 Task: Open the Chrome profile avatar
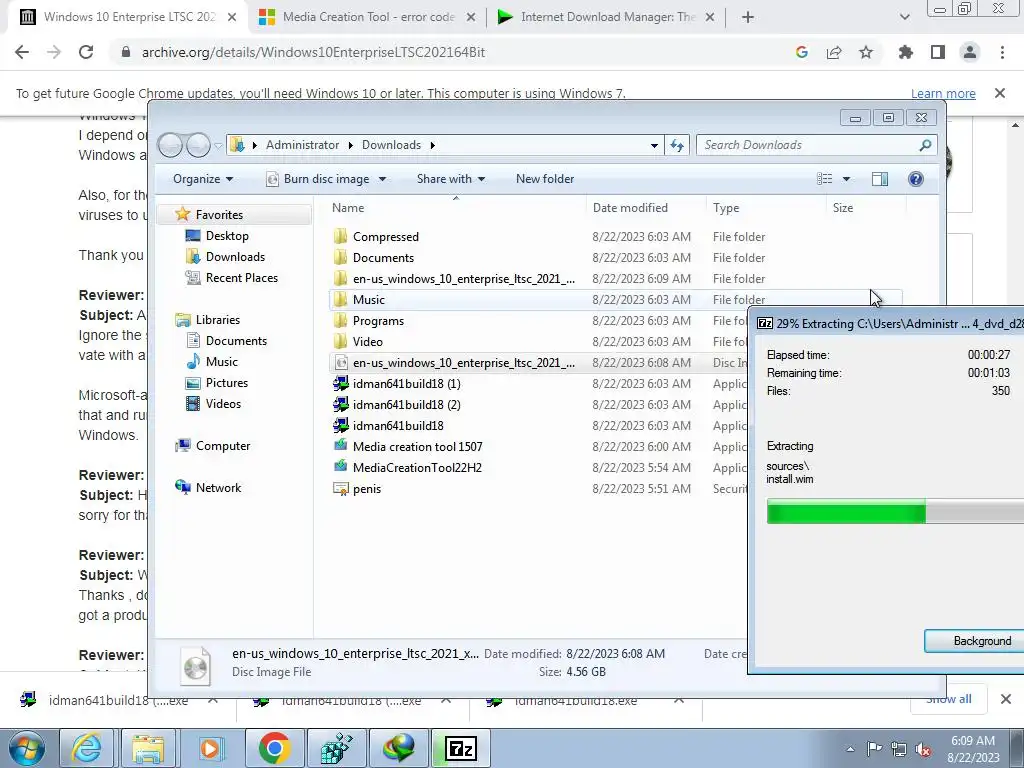tap(970, 52)
